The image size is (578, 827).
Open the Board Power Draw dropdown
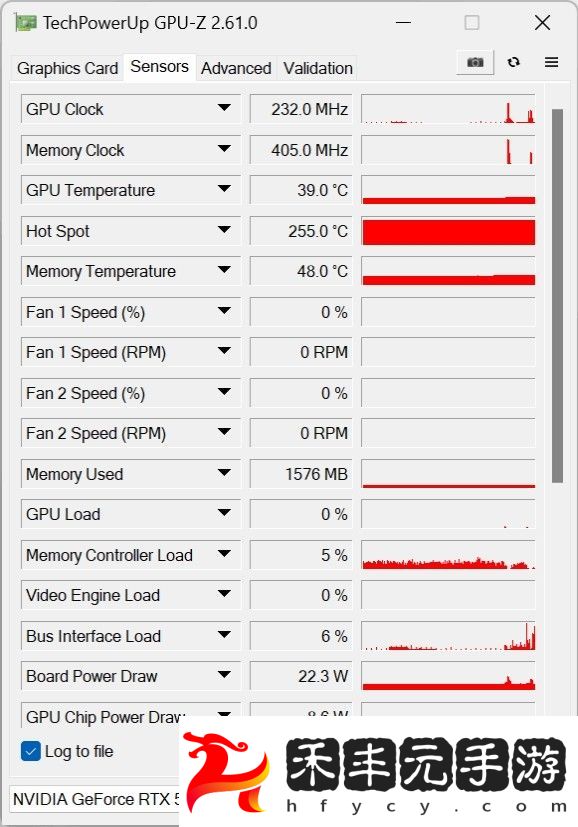coord(224,675)
